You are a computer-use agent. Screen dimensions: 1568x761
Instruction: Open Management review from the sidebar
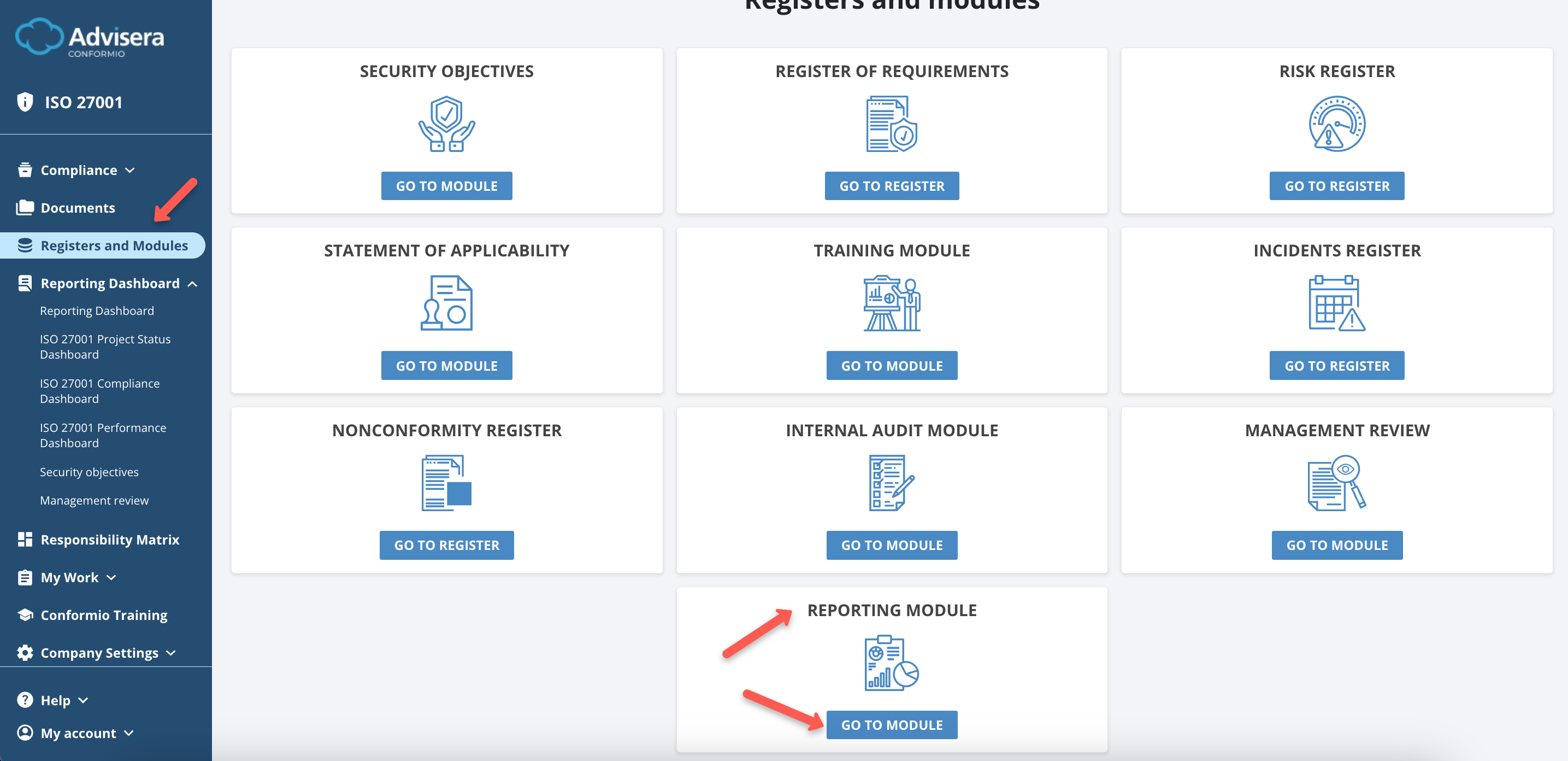94,500
